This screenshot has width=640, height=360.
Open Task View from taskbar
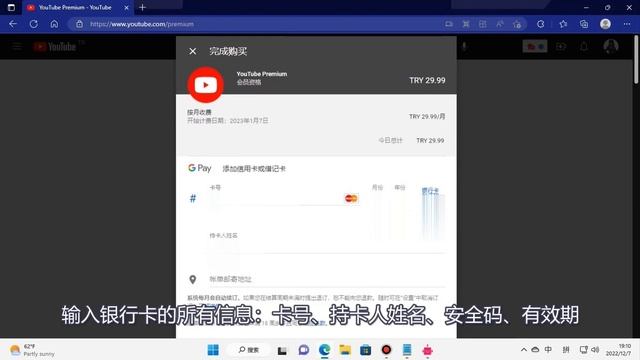[282, 350]
